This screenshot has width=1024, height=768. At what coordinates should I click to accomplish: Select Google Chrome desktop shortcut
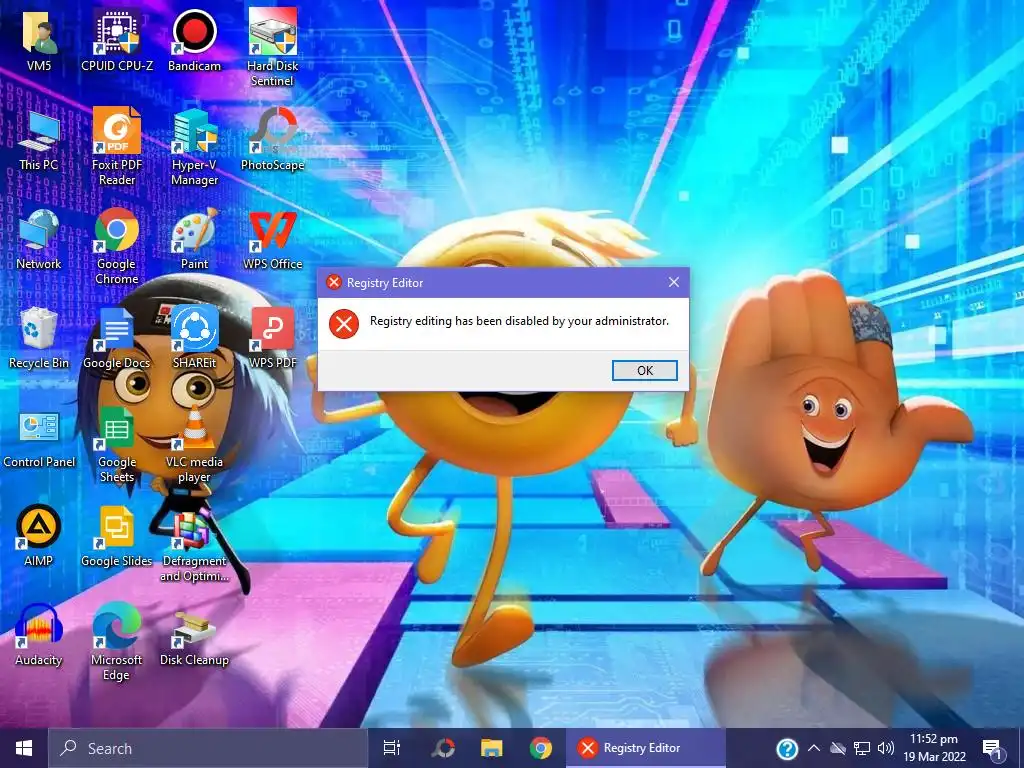click(x=117, y=247)
